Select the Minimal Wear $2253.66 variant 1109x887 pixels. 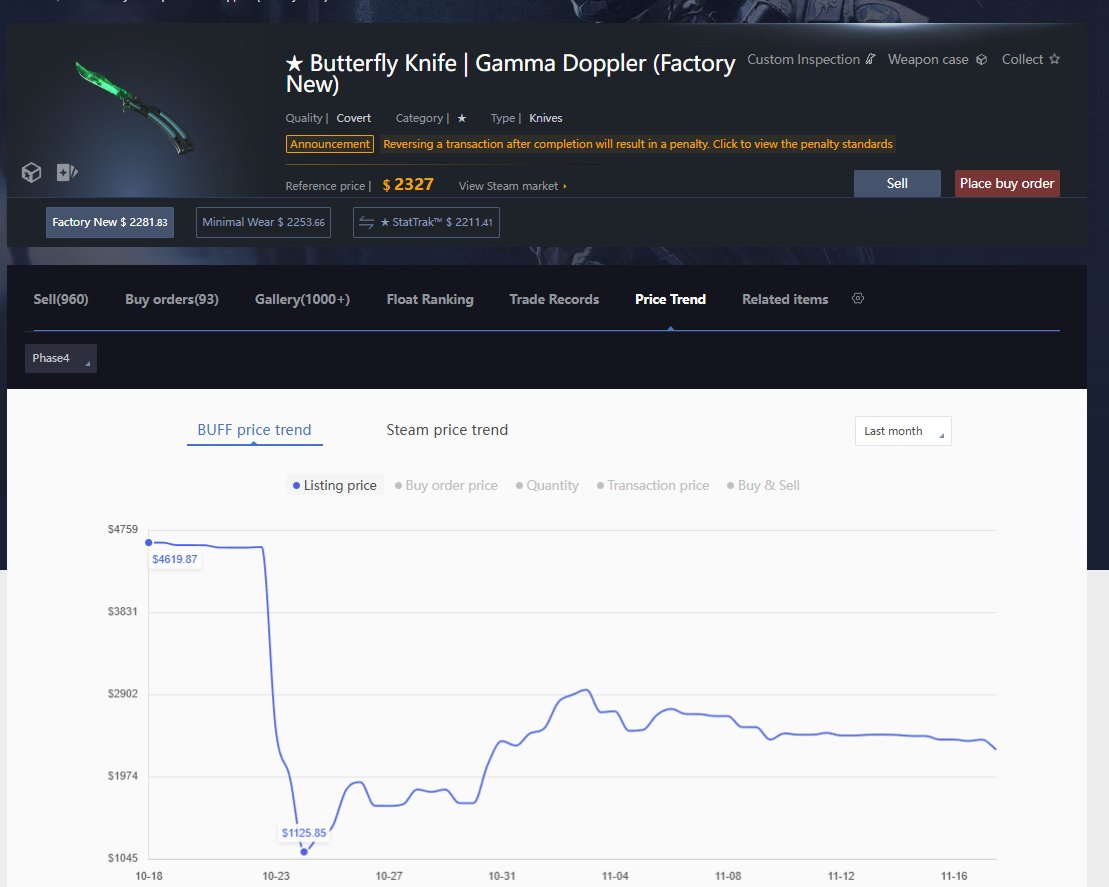point(262,222)
